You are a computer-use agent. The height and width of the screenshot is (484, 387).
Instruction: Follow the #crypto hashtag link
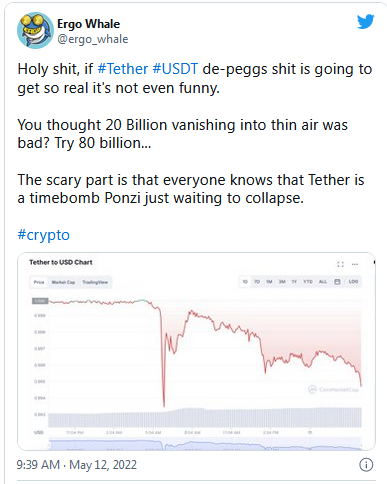tap(43, 235)
